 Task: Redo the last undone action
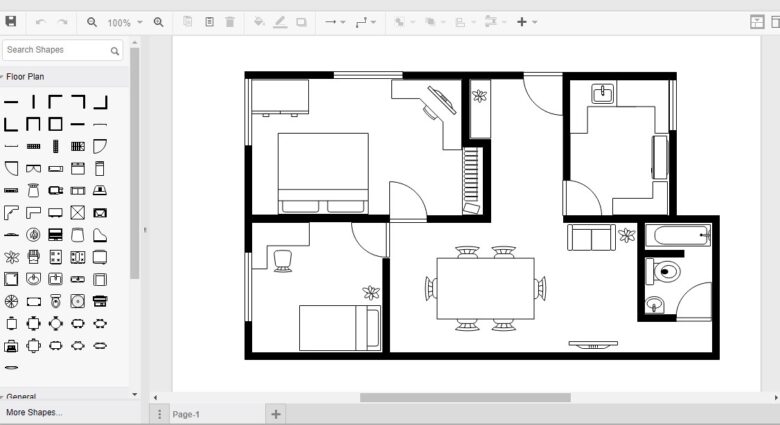click(63, 22)
